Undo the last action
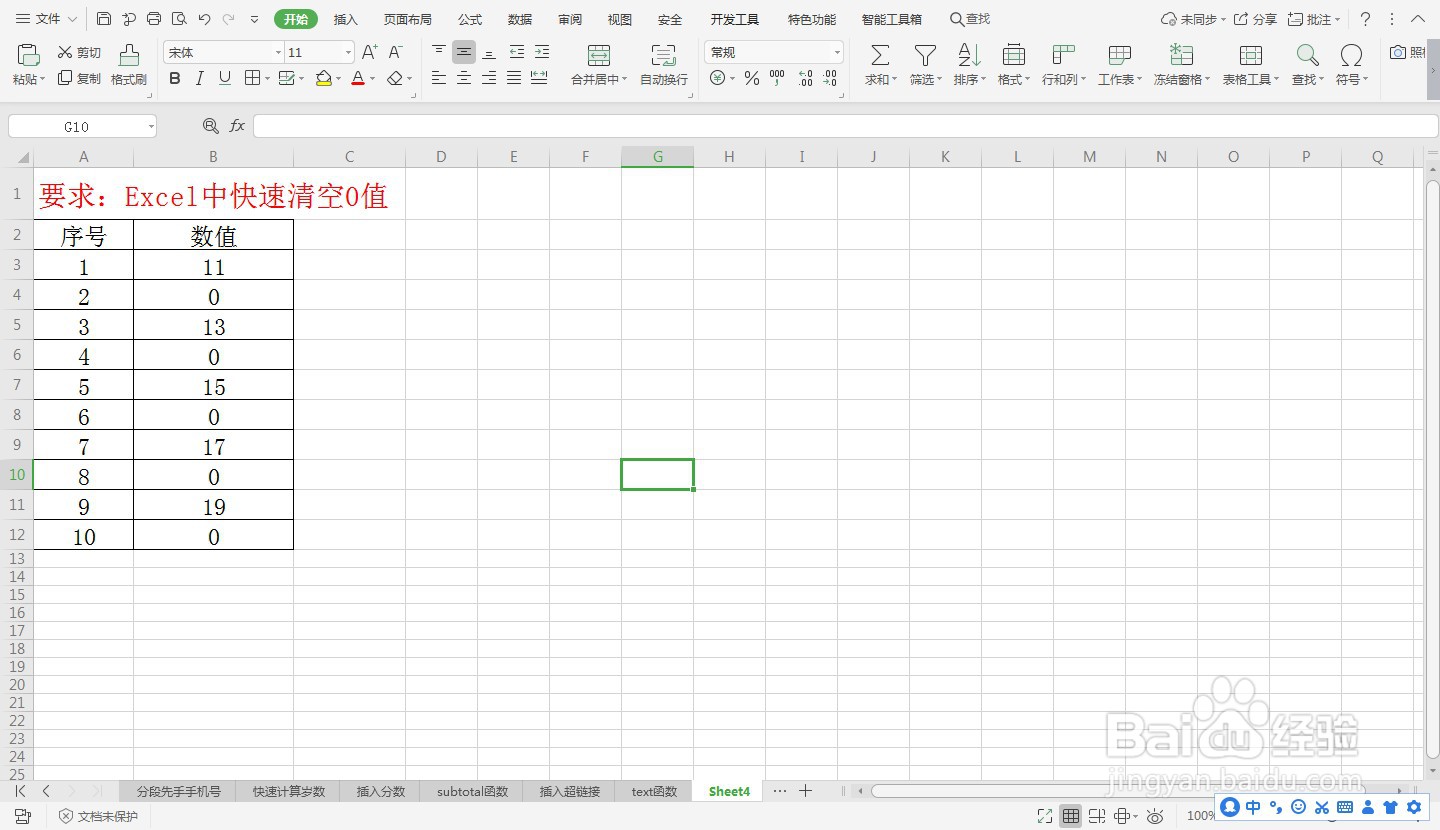The height and width of the screenshot is (830, 1440). [x=204, y=19]
